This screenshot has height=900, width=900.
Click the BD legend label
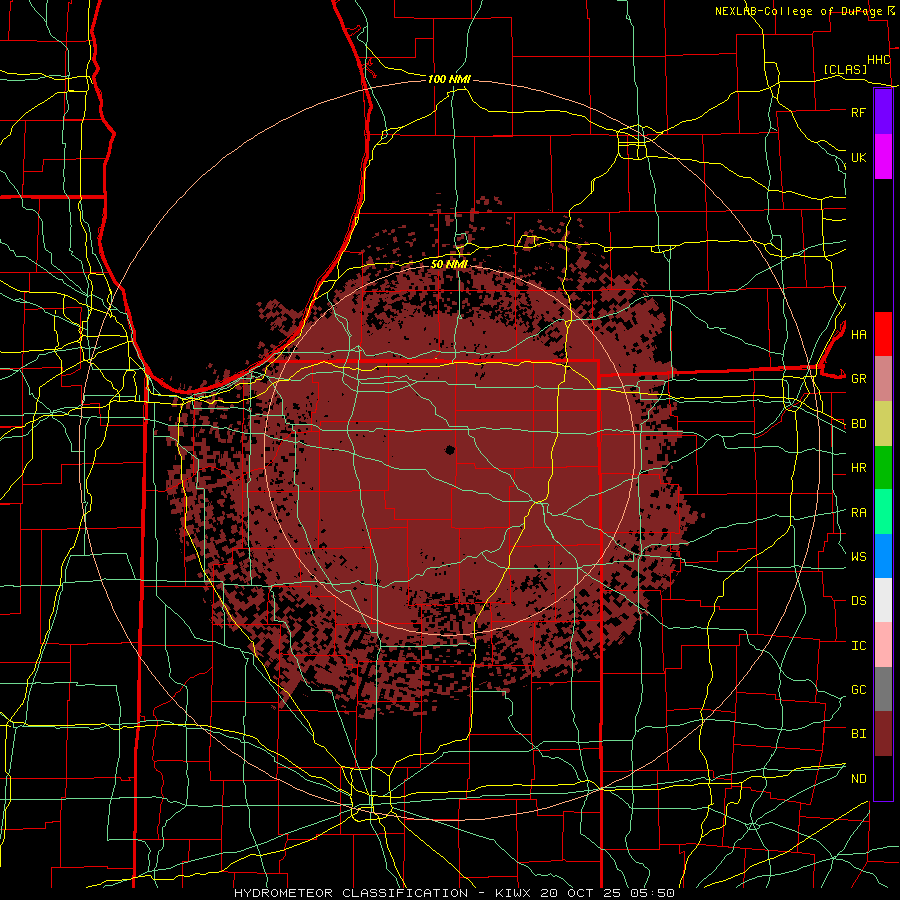pyautogui.click(x=859, y=424)
